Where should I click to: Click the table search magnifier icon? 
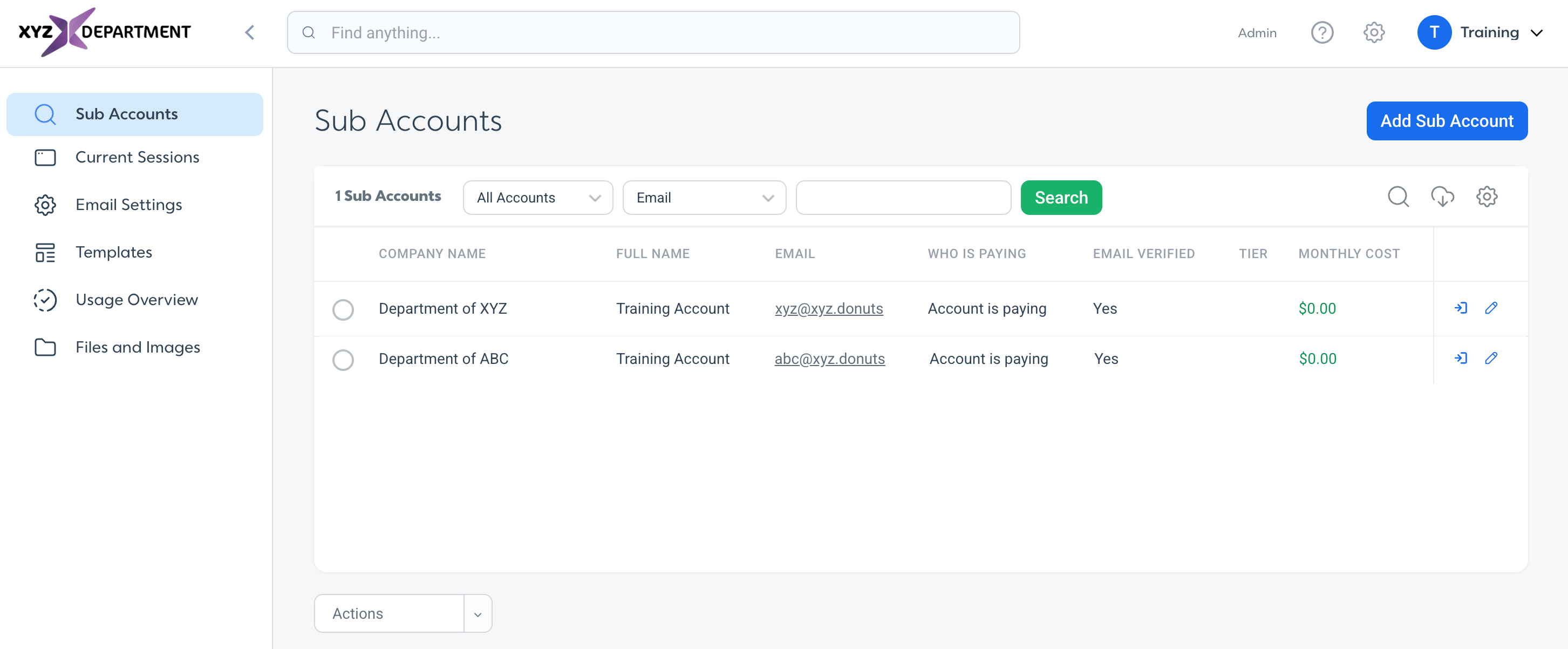pyautogui.click(x=1397, y=197)
